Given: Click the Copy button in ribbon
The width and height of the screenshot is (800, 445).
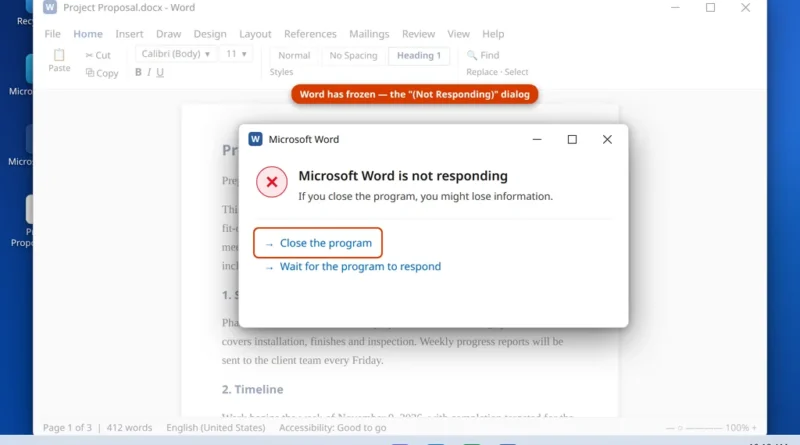Looking at the screenshot, I should coord(102,73).
